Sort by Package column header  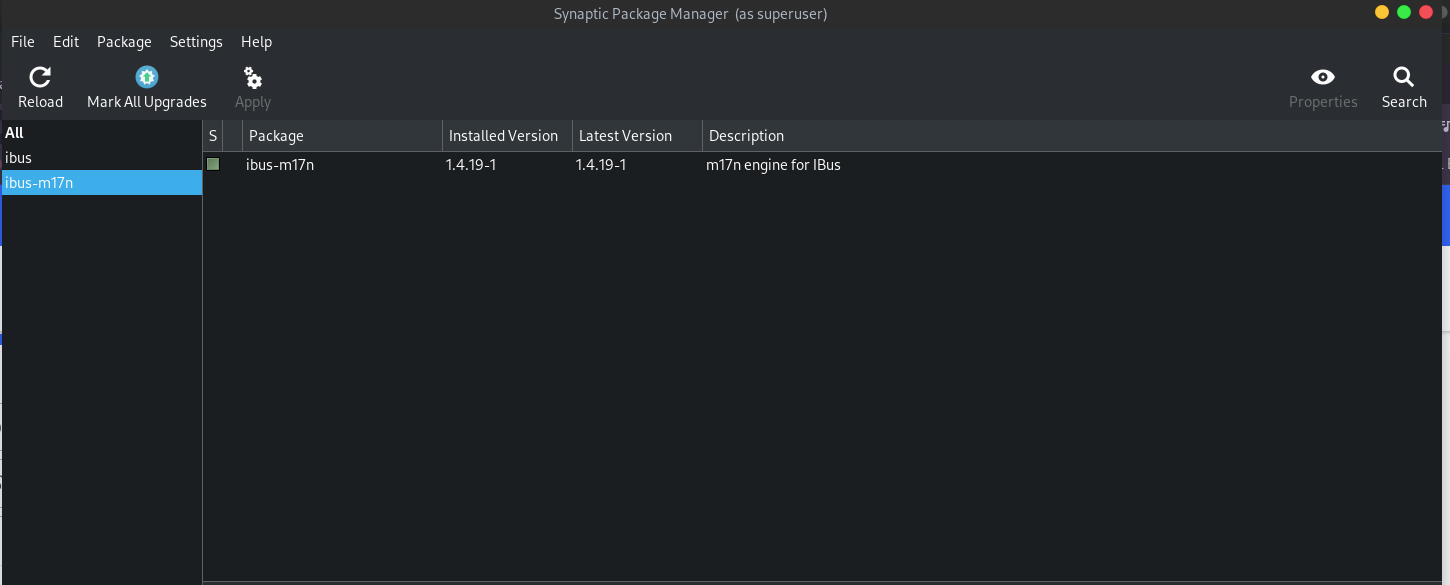point(342,136)
